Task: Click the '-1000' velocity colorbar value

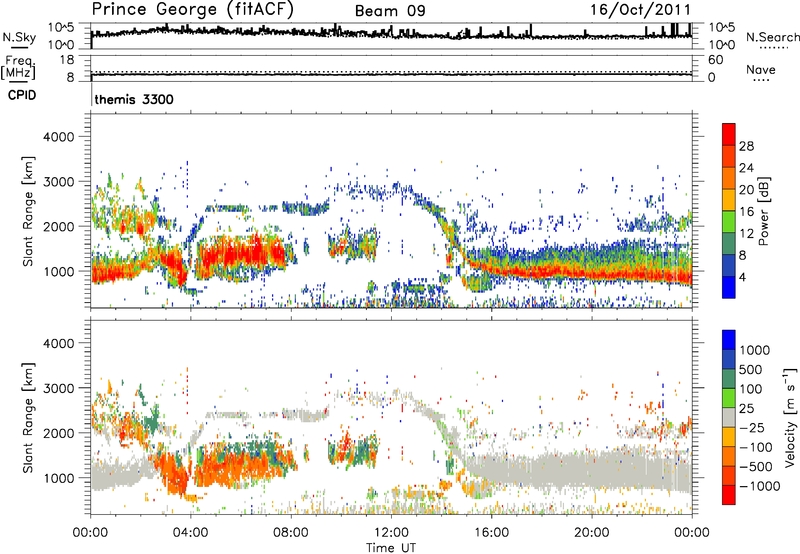Action: (x=760, y=486)
